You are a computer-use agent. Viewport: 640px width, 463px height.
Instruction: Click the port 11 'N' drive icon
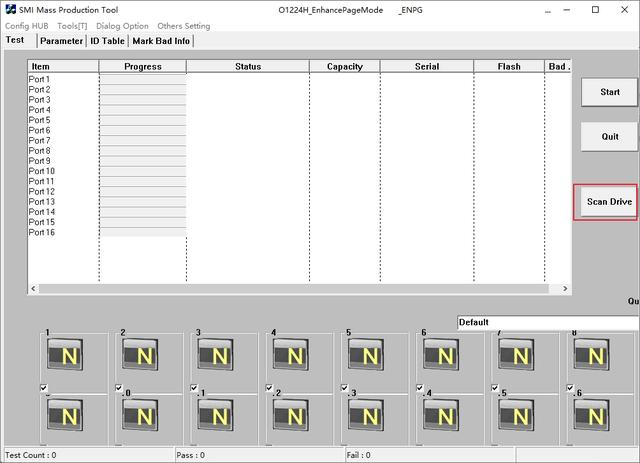click(215, 415)
